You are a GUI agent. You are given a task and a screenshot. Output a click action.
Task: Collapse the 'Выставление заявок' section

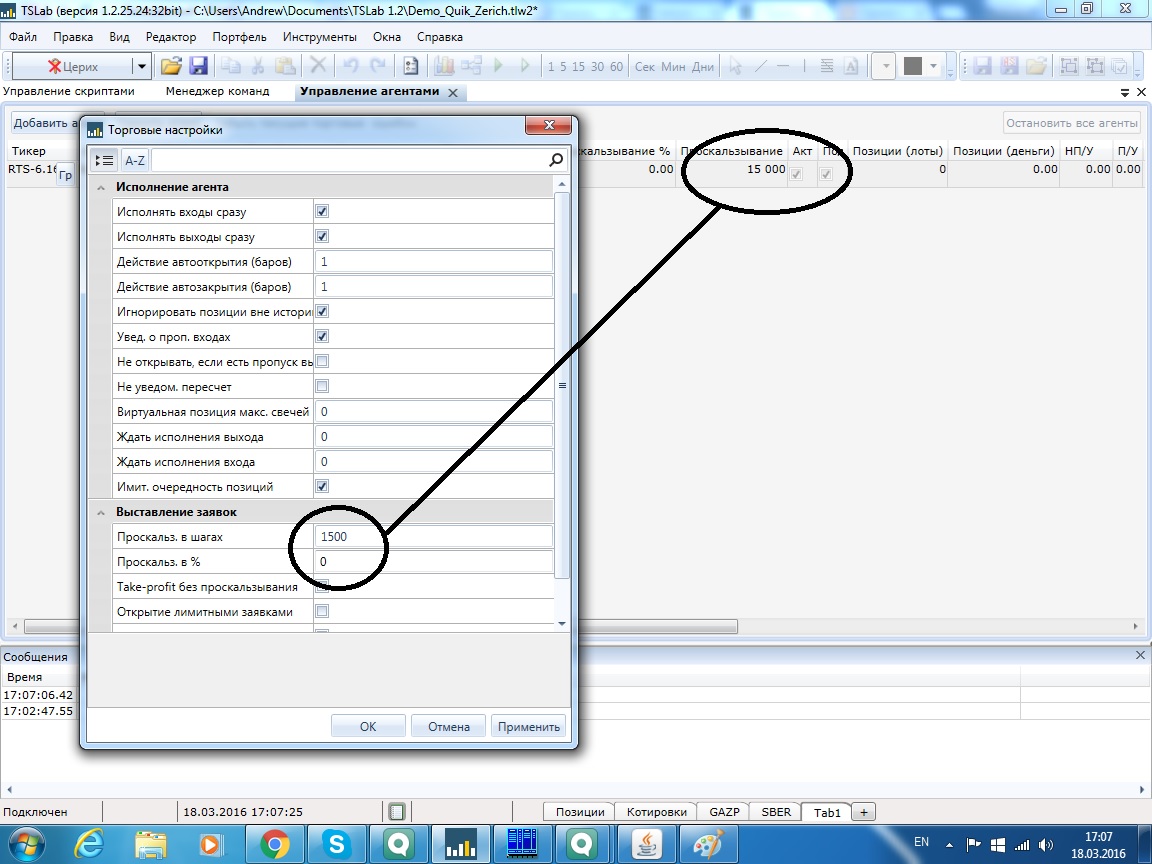tap(101, 512)
